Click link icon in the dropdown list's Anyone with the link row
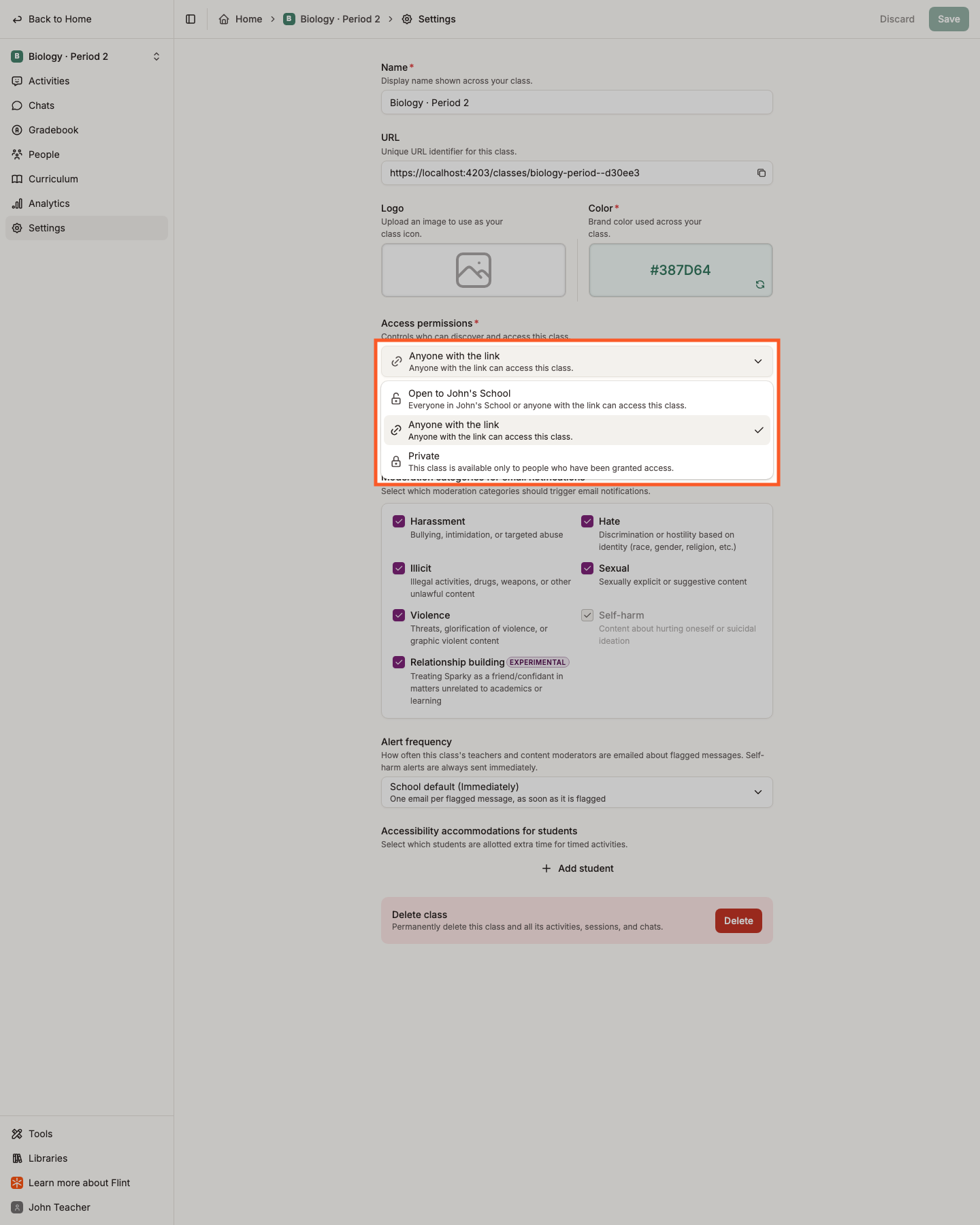 396,430
